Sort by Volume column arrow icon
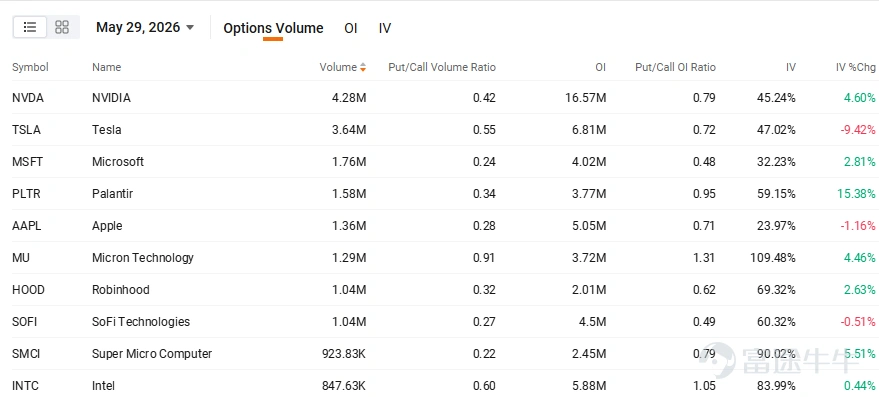The height and width of the screenshot is (397, 879). [x=363, y=67]
